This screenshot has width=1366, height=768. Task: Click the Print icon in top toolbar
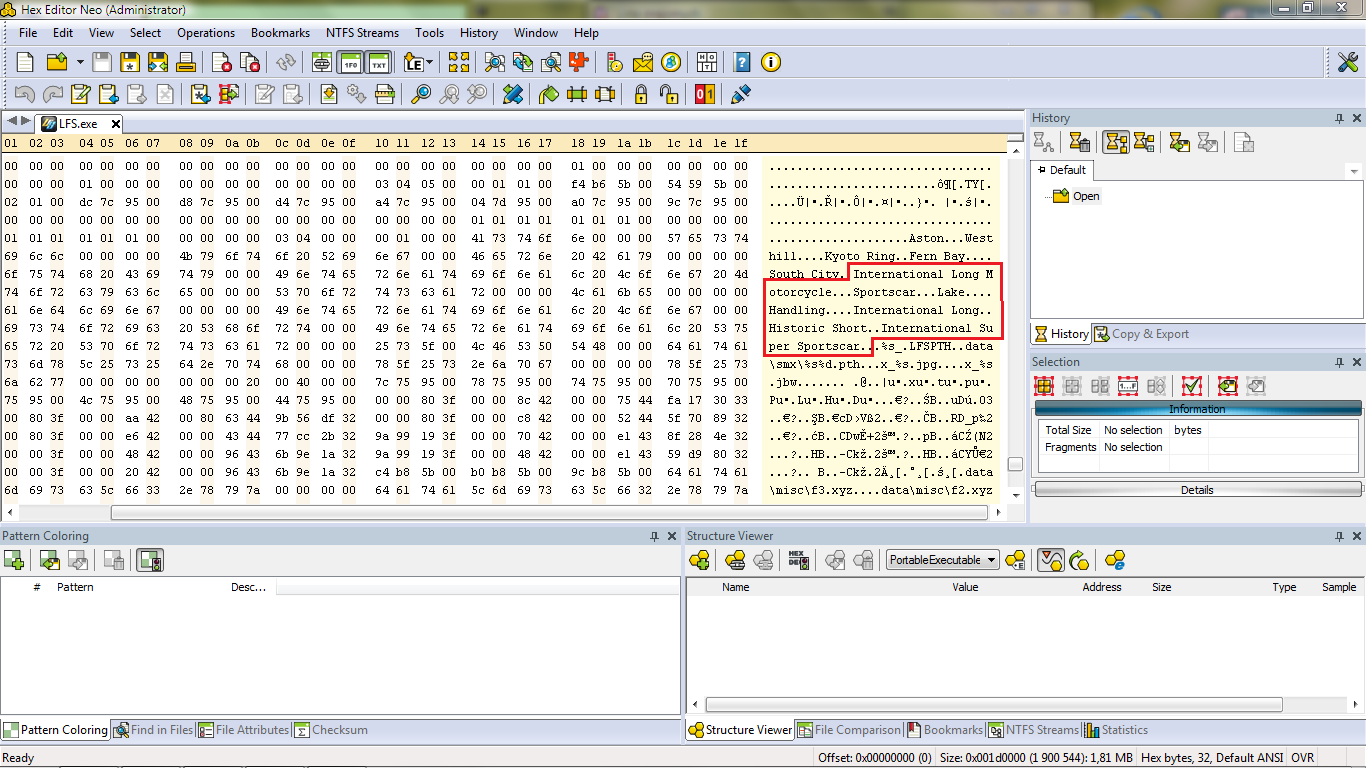[x=186, y=62]
